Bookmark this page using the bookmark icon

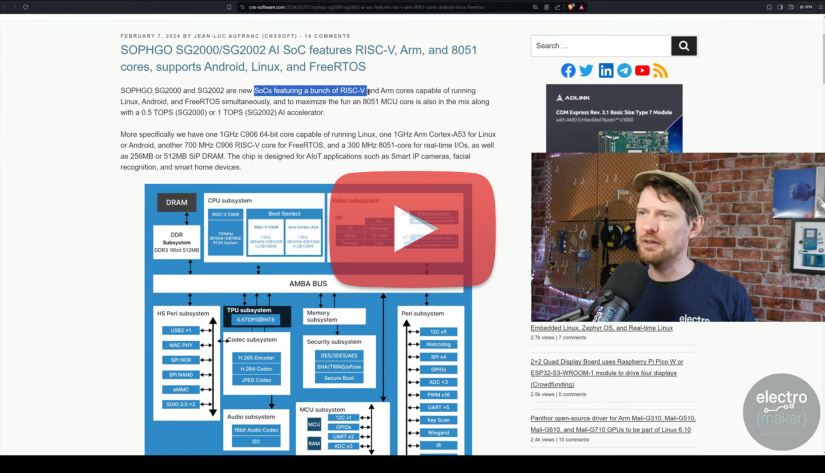coord(229,7)
